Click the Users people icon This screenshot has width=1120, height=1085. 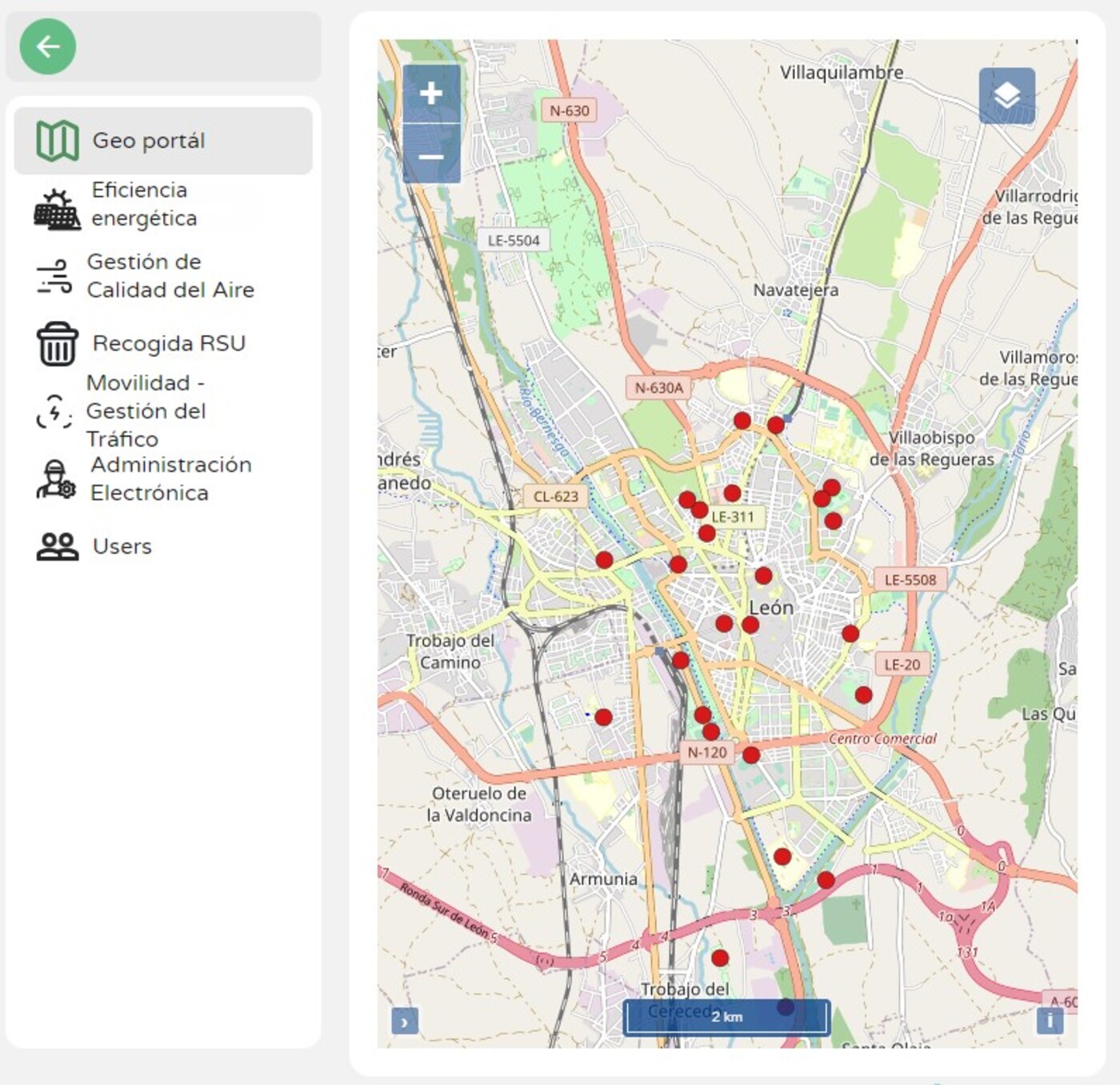click(x=57, y=547)
